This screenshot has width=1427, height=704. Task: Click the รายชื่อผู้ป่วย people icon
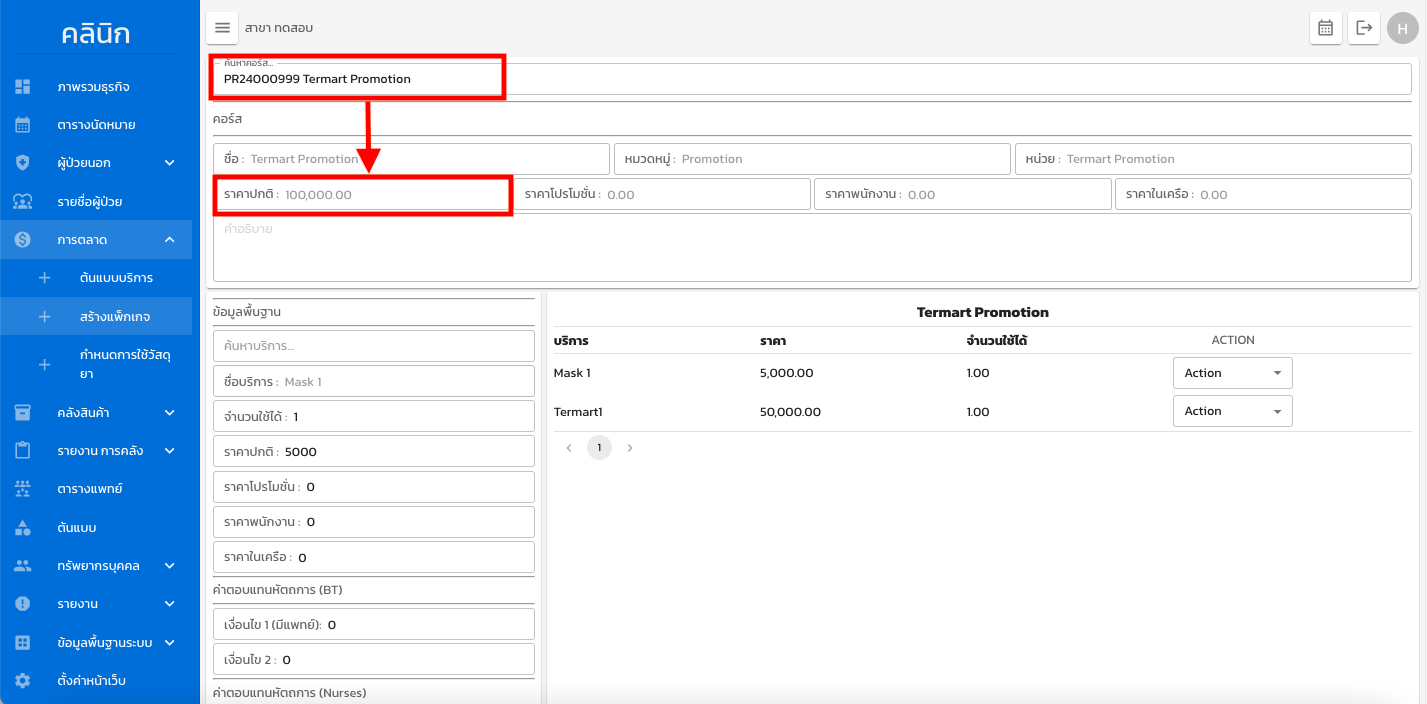[23, 202]
